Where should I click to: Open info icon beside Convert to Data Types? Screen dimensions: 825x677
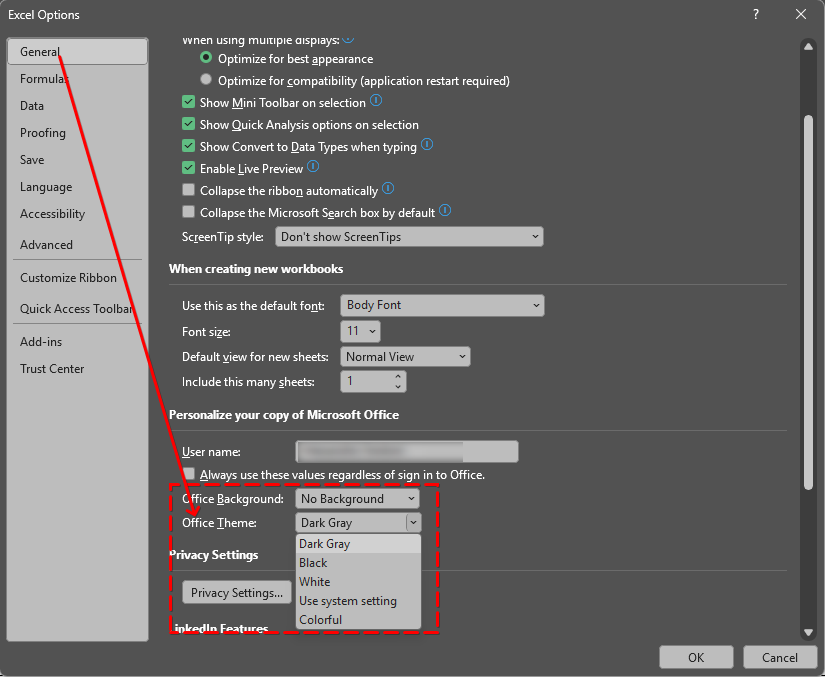[427, 144]
